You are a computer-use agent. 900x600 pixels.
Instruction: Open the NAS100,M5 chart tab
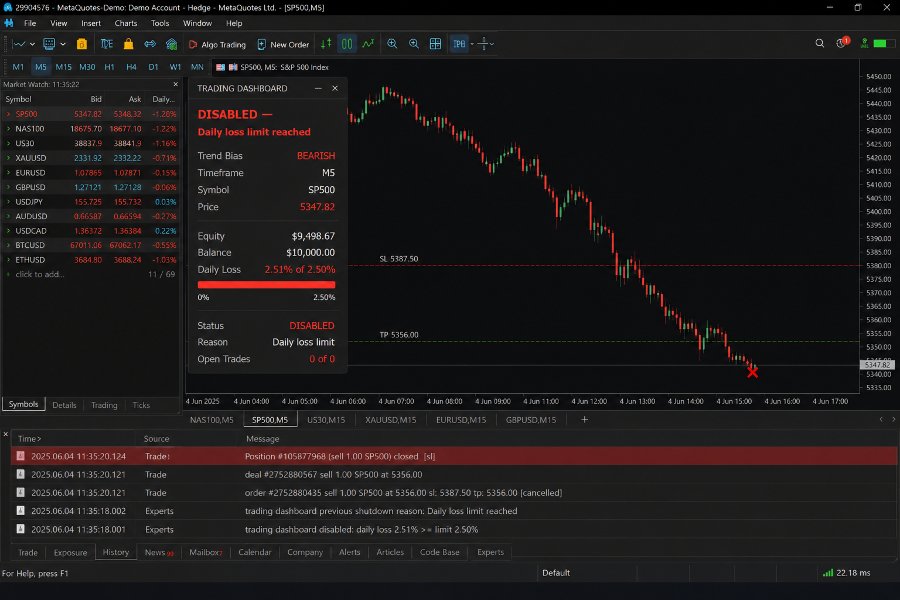click(x=211, y=420)
